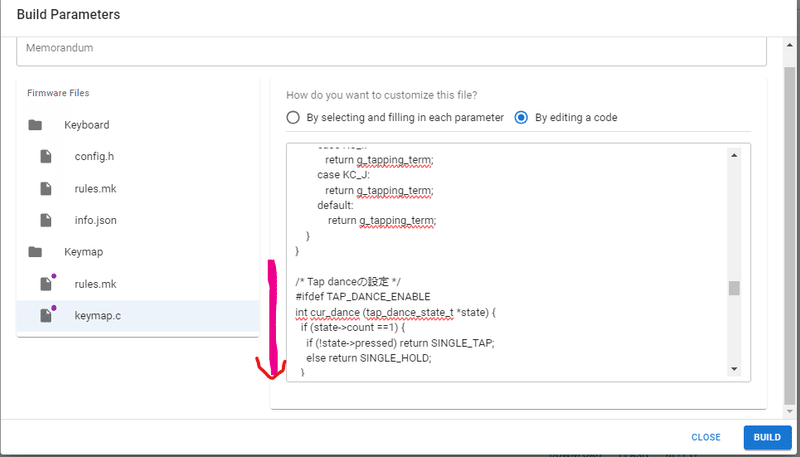
Task: Click the info.json file icon
Action: tap(45, 220)
